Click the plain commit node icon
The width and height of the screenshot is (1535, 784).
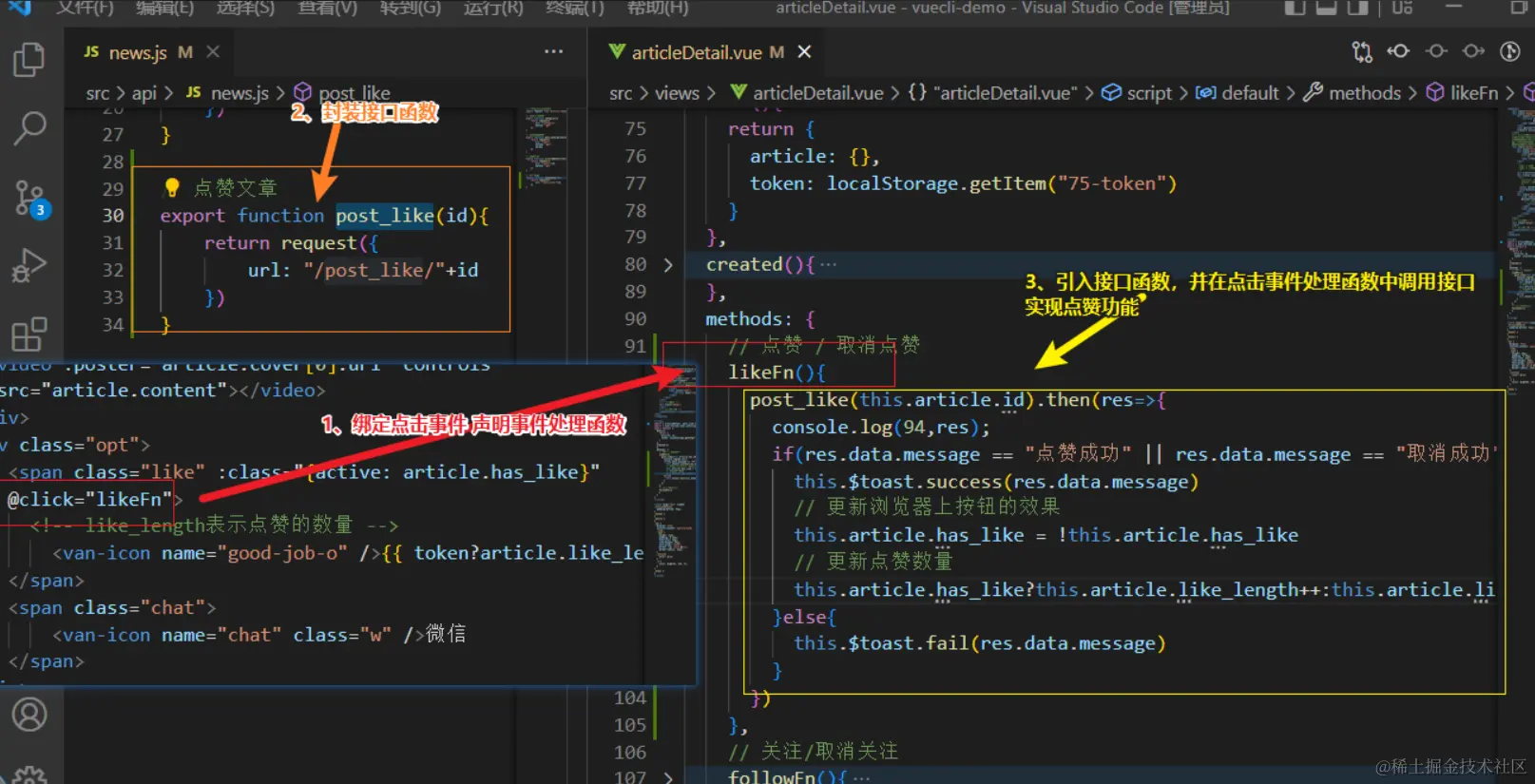pos(1436,51)
